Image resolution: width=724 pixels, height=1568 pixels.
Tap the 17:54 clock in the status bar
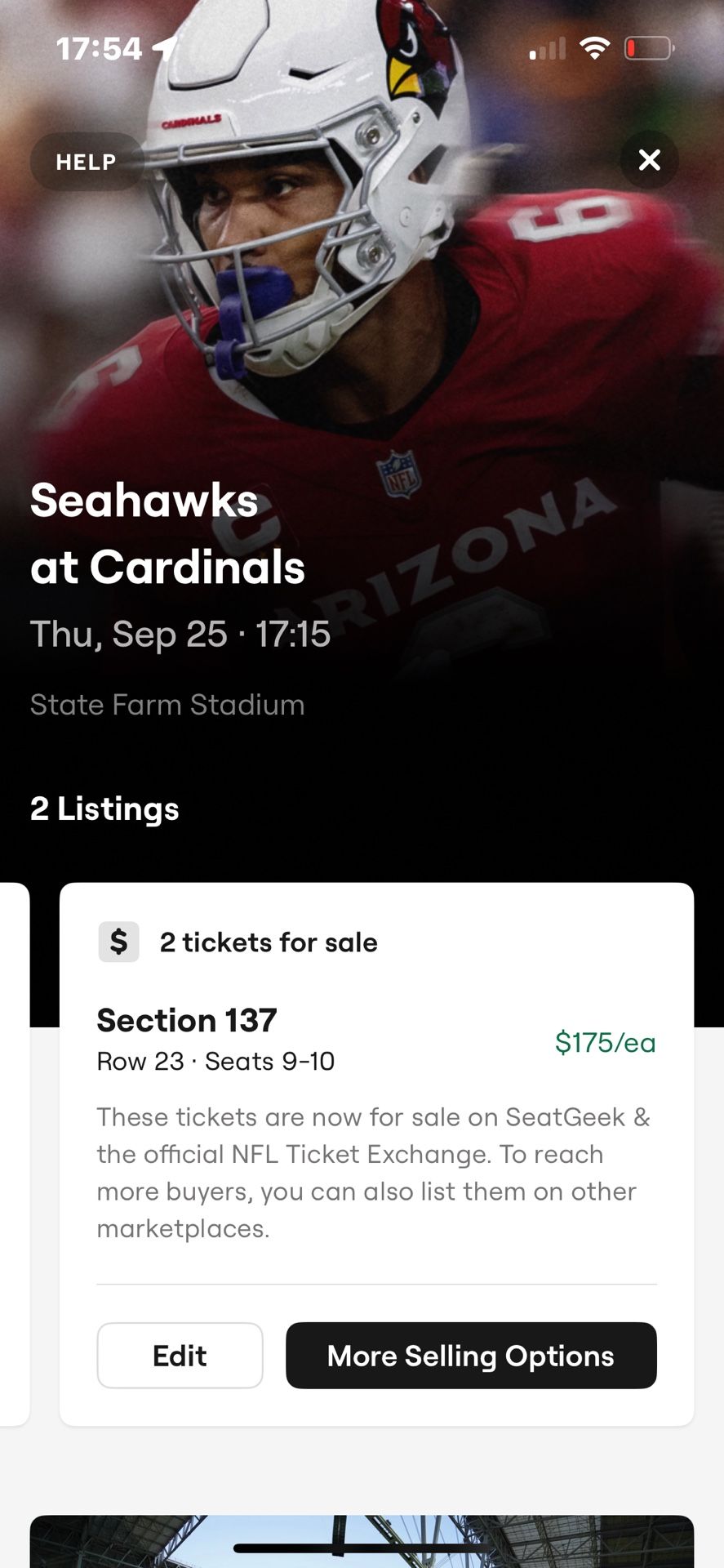tap(99, 49)
